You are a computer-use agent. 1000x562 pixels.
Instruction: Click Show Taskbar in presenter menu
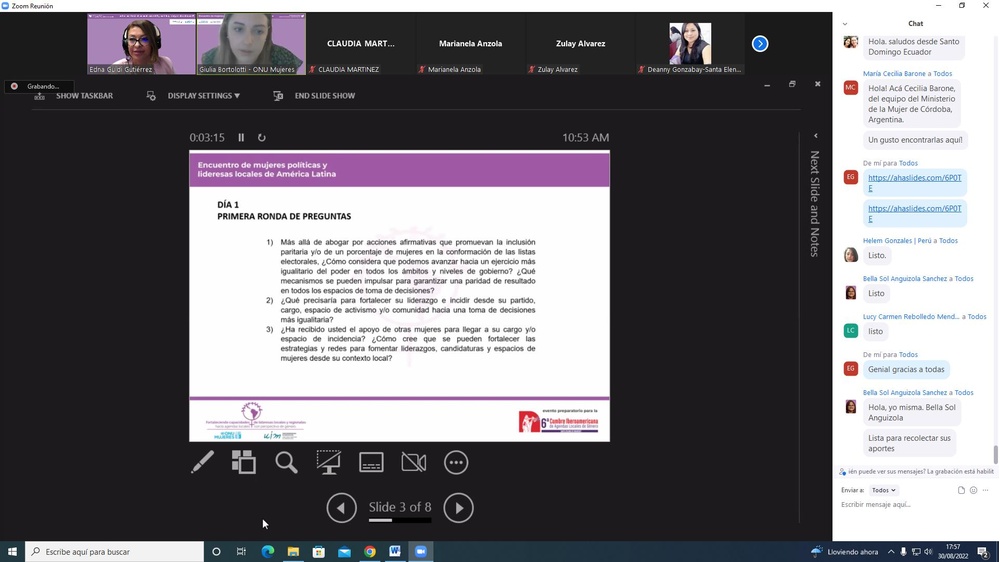(84, 96)
